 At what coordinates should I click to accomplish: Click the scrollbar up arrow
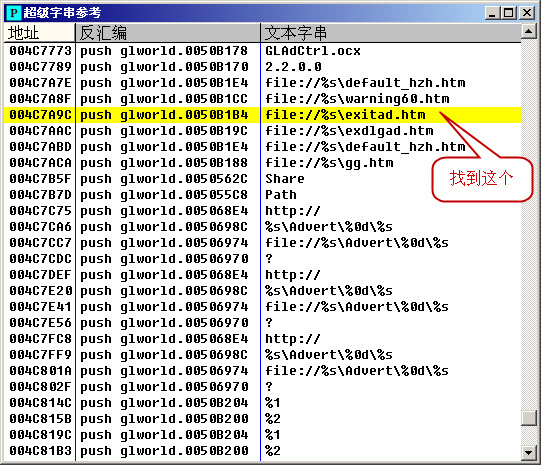click(529, 32)
